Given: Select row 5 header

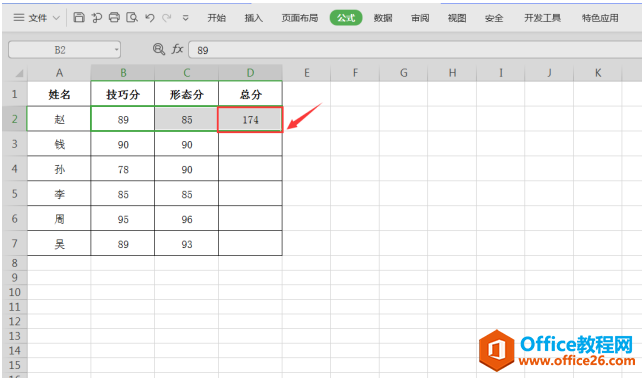Looking at the screenshot, I should click(x=15, y=193).
